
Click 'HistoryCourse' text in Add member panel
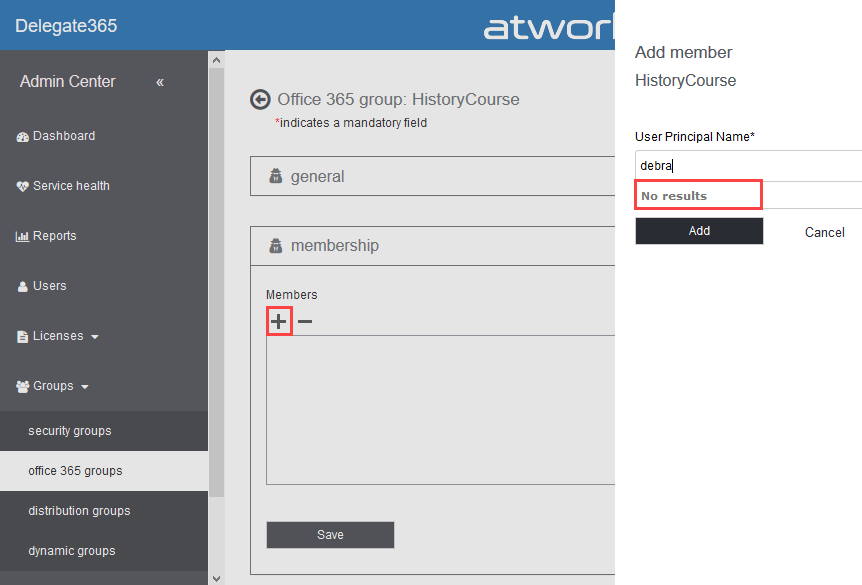(686, 81)
